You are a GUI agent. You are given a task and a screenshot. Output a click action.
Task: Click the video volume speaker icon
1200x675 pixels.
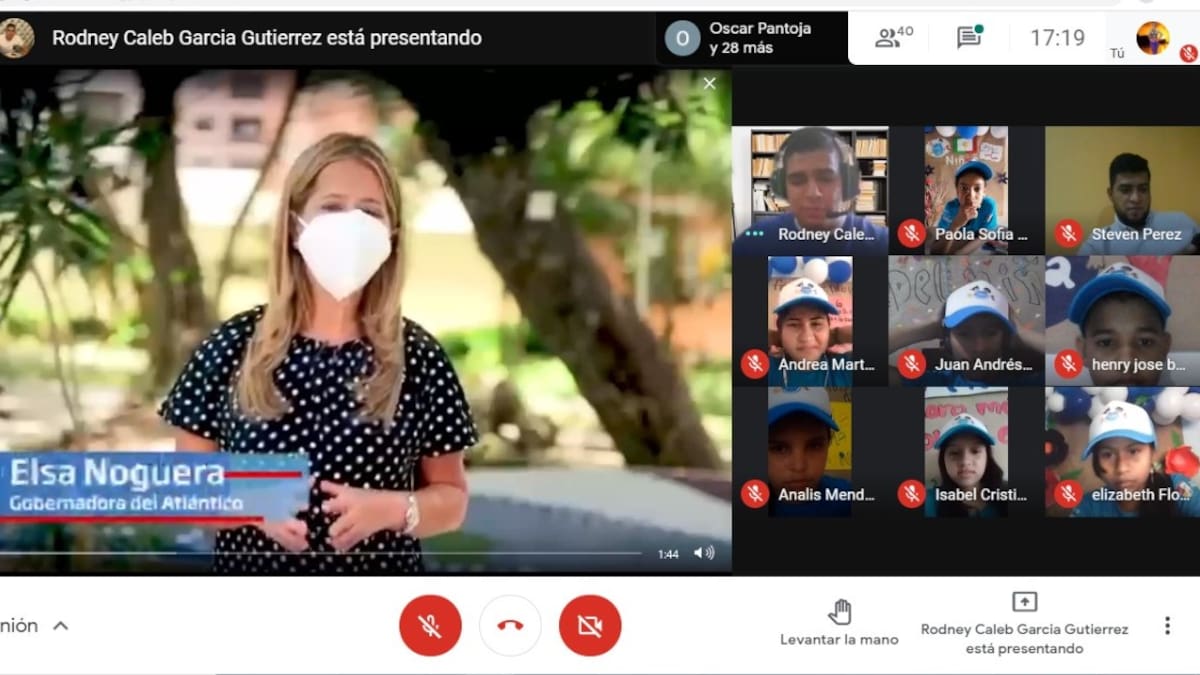point(704,553)
